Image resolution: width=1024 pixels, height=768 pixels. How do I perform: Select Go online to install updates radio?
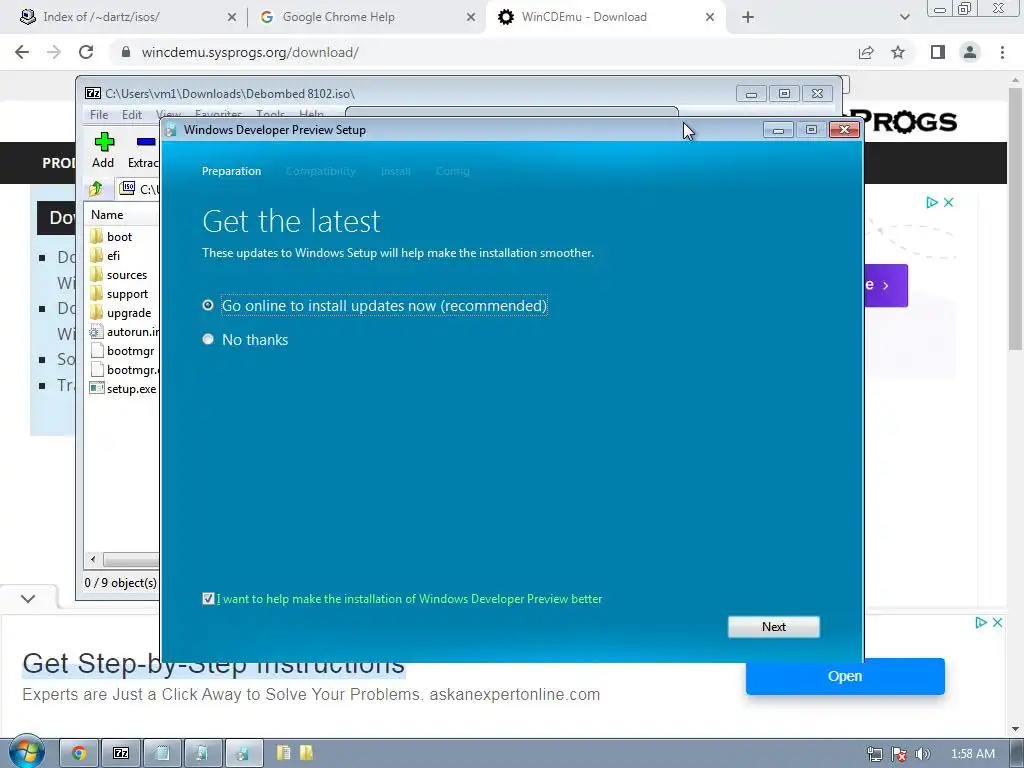click(x=208, y=305)
